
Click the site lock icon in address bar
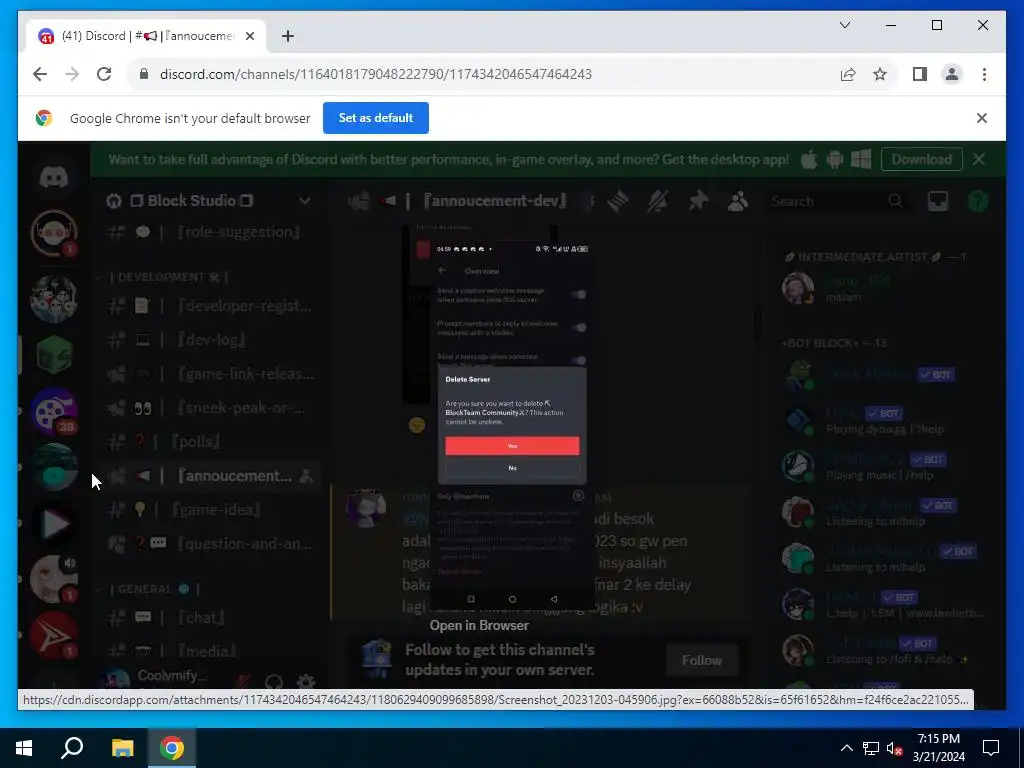(x=144, y=74)
